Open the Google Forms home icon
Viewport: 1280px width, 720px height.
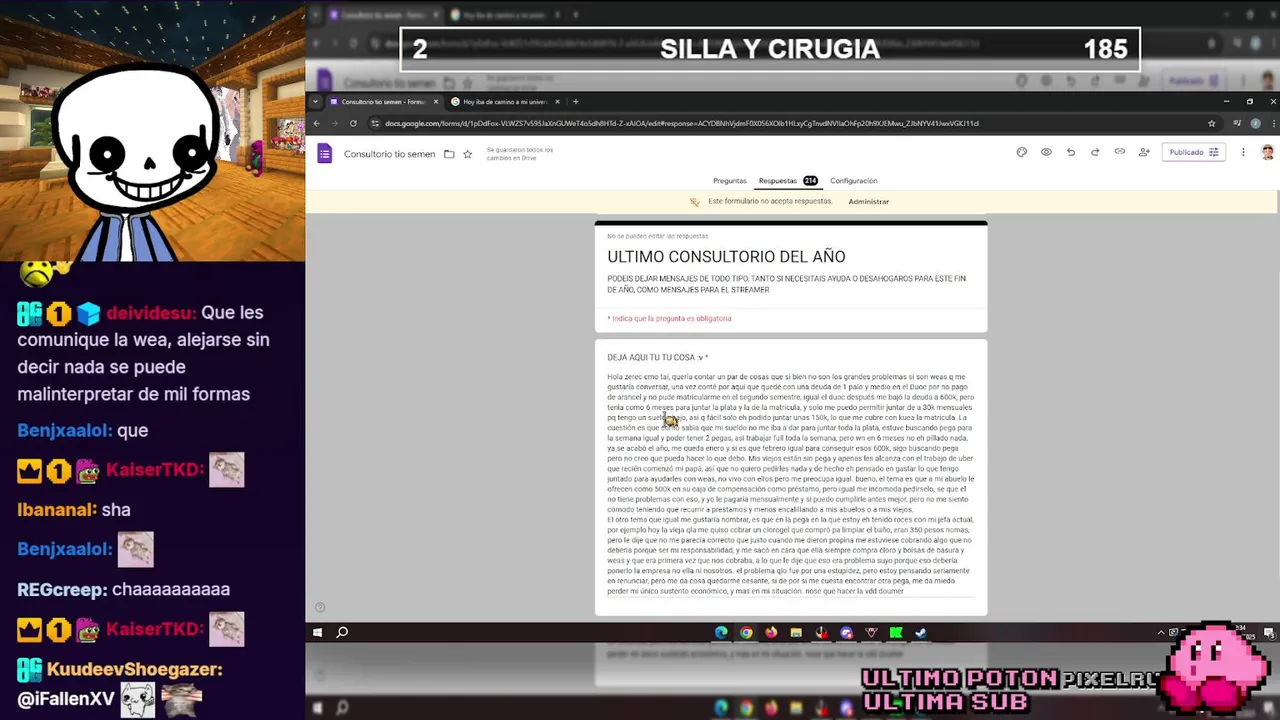tap(324, 153)
